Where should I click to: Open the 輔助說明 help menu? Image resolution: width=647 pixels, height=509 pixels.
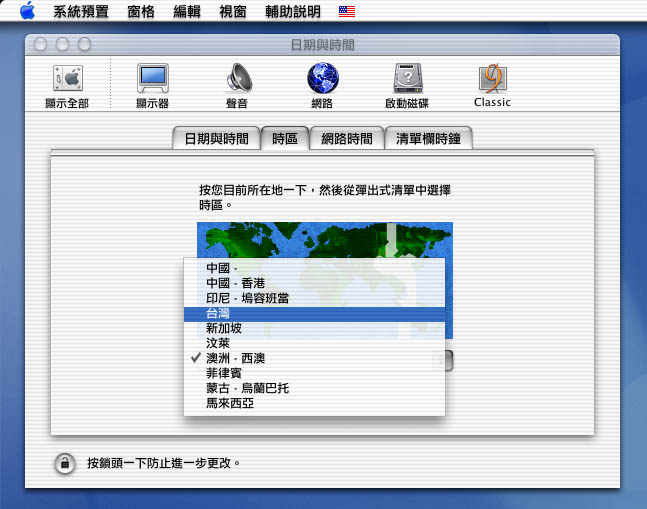(293, 11)
